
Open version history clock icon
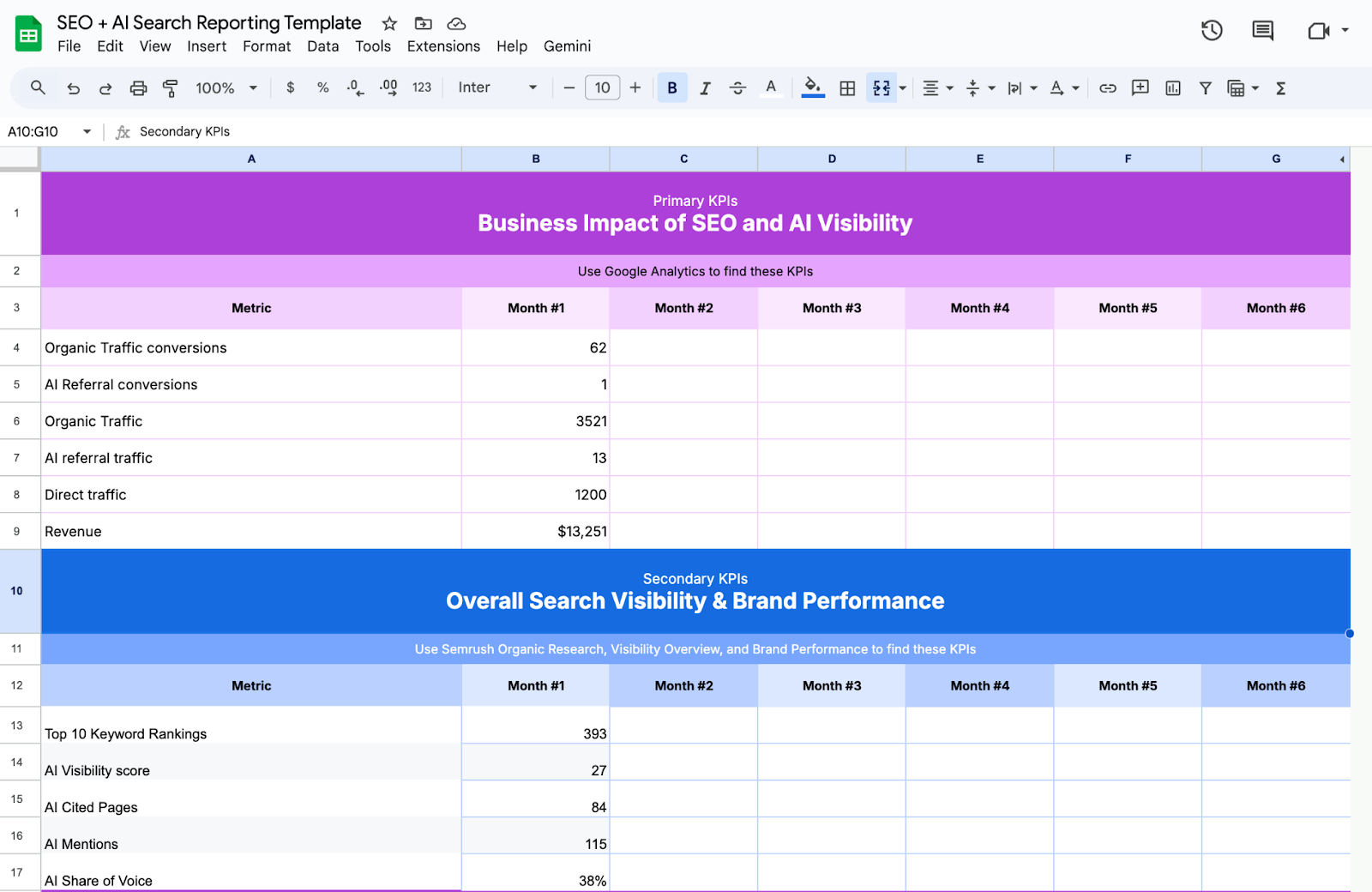click(1211, 31)
